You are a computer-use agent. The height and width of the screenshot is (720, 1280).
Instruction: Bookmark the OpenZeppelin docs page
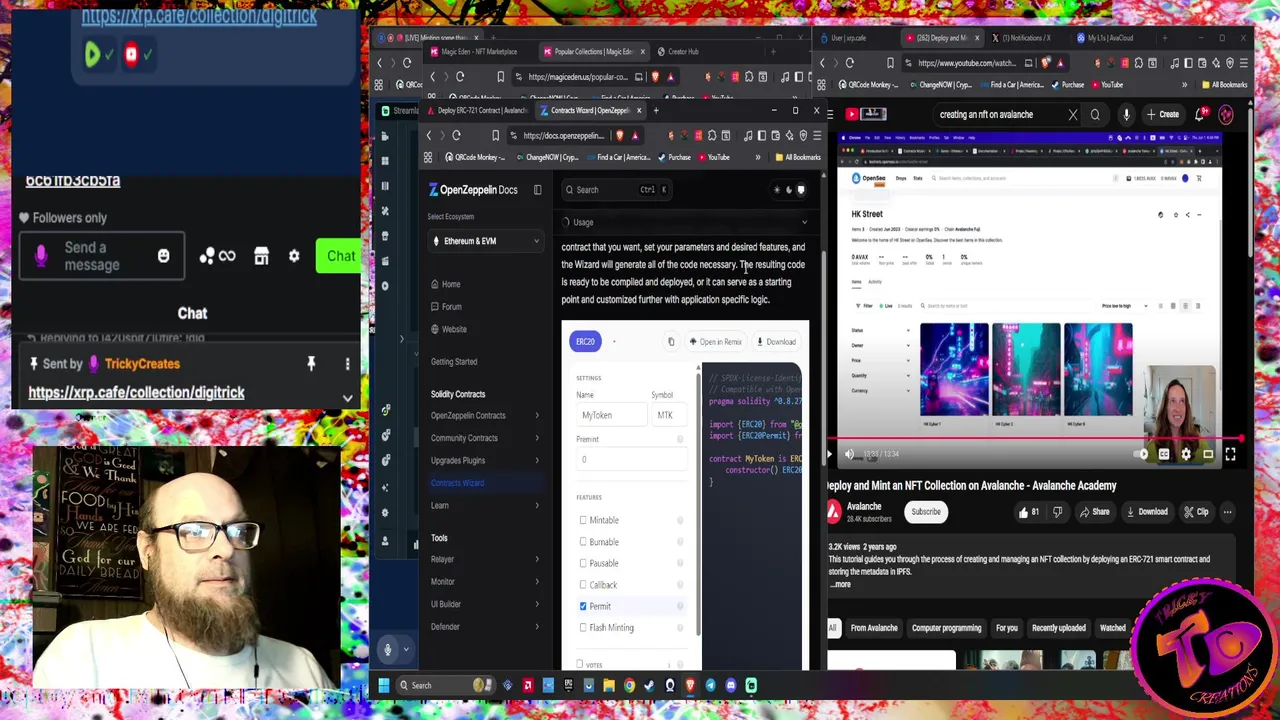(495, 136)
